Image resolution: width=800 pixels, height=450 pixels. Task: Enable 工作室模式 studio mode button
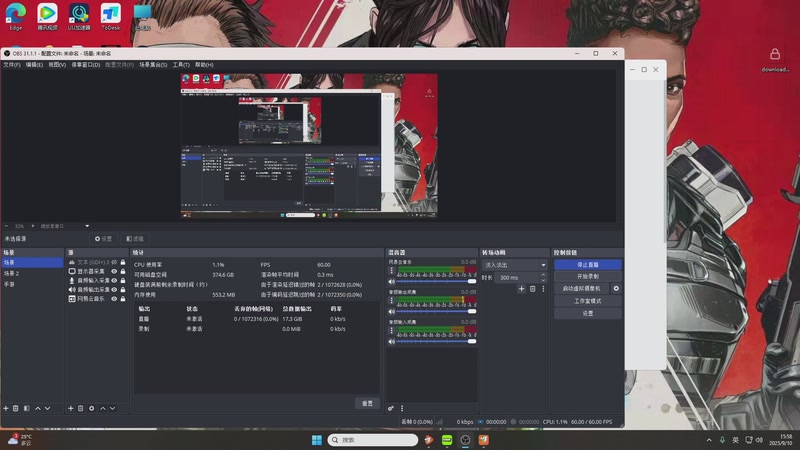pyautogui.click(x=588, y=301)
